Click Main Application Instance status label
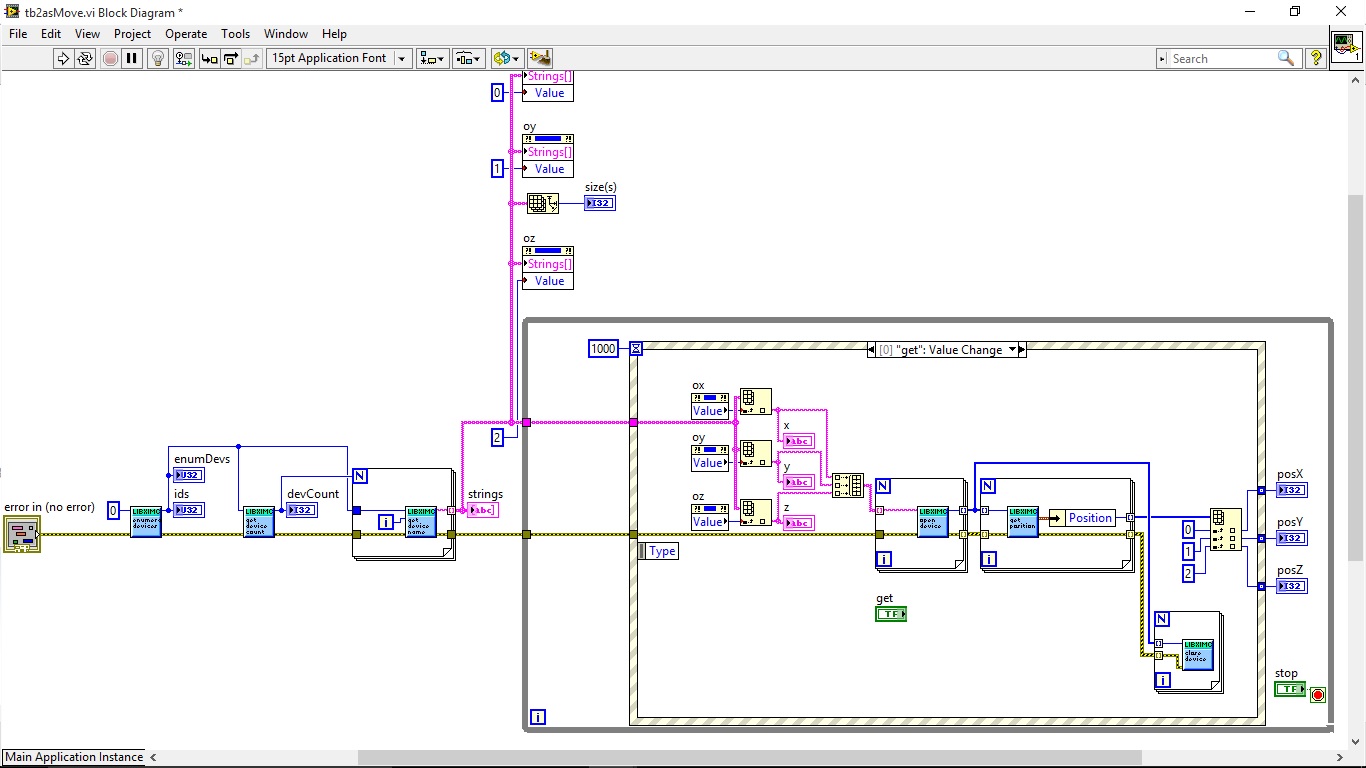Image resolution: width=1366 pixels, height=768 pixels. coord(74,757)
